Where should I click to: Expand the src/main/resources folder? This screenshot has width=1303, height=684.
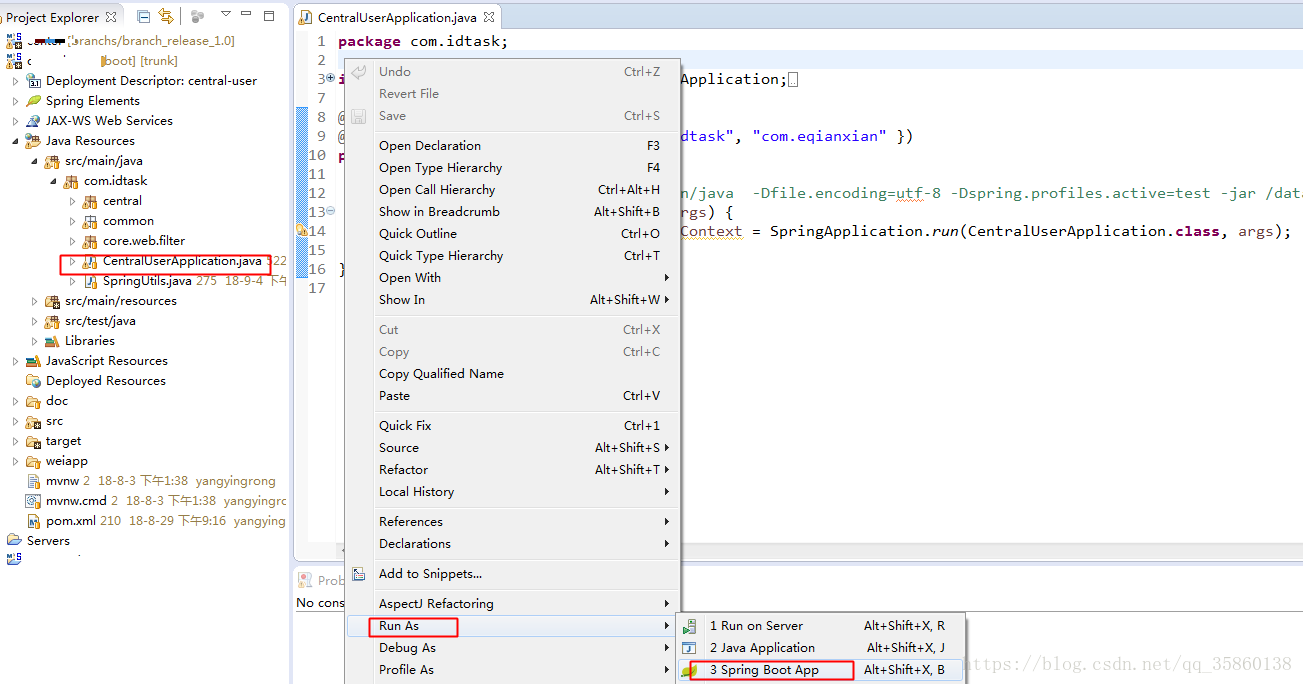(x=34, y=301)
